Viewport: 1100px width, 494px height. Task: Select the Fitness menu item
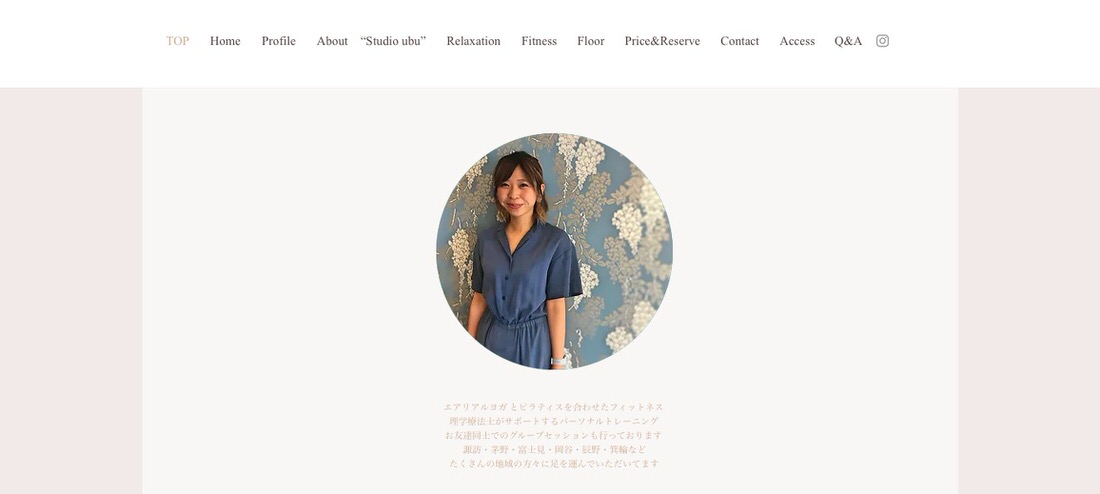coord(539,41)
